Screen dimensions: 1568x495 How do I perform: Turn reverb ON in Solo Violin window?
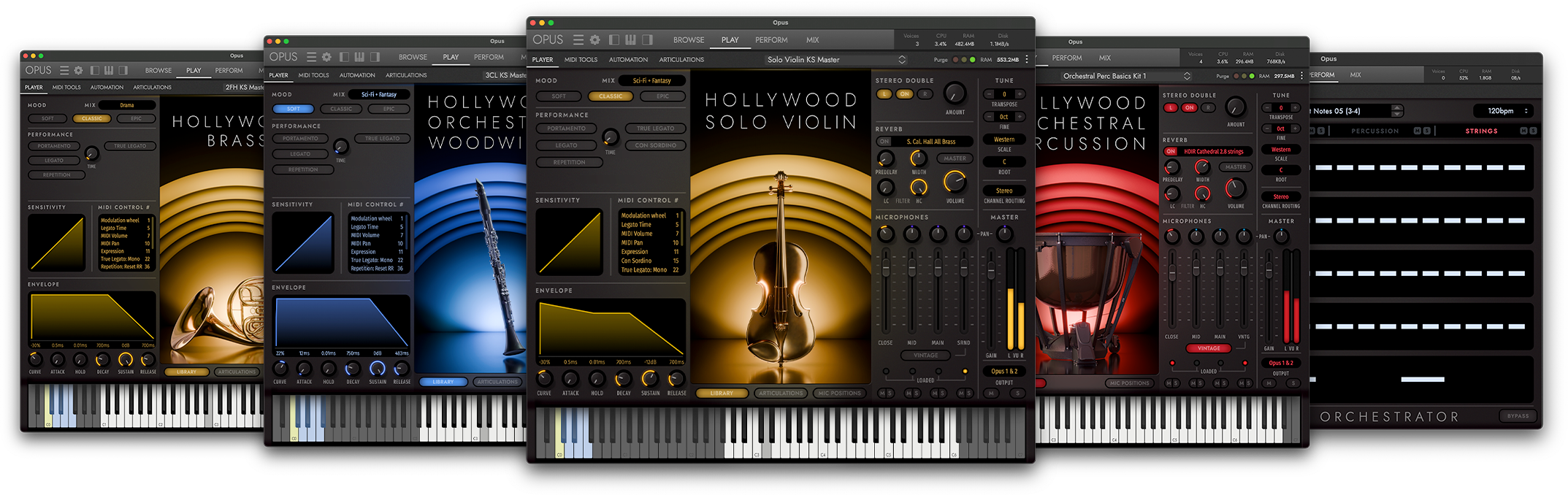[x=884, y=142]
